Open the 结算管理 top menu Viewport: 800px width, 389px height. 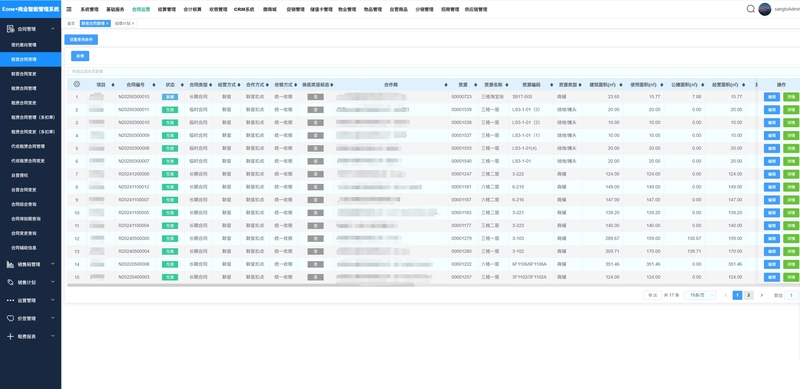167,9
